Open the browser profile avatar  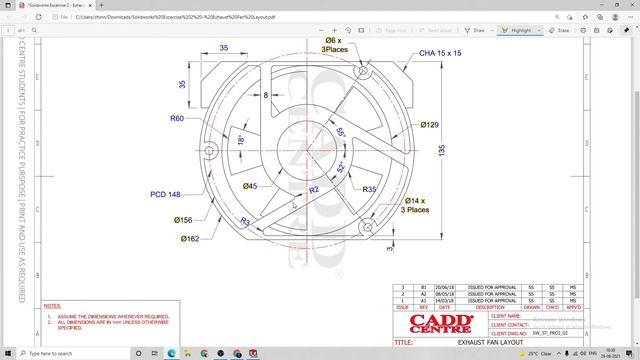point(615,17)
